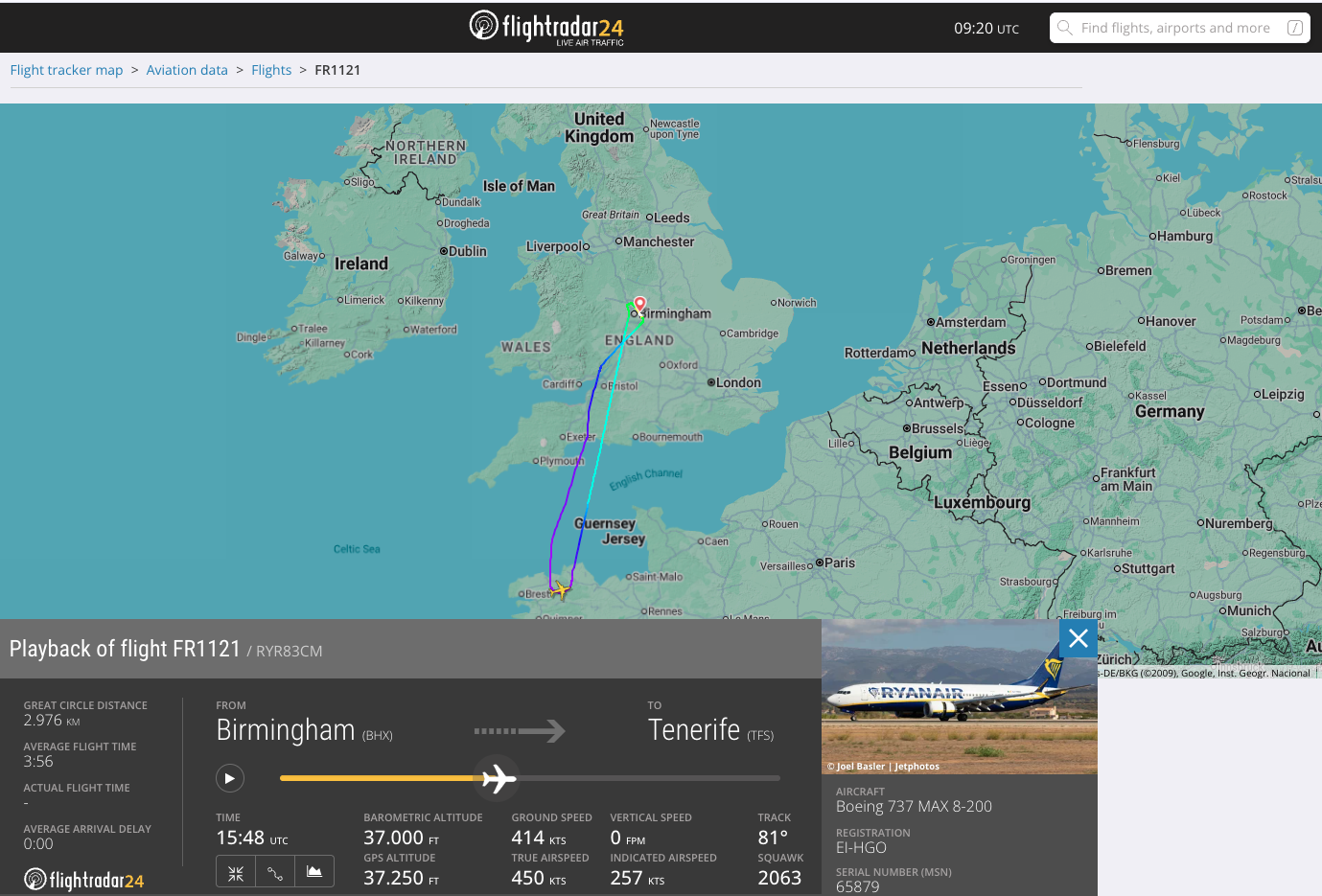This screenshot has width=1322, height=896.
Task: Click the Playback of flight FR1121 title
Action: pos(125,649)
